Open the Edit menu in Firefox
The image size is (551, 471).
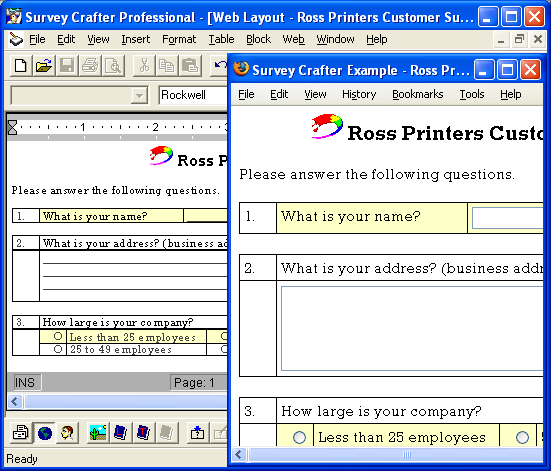click(279, 94)
